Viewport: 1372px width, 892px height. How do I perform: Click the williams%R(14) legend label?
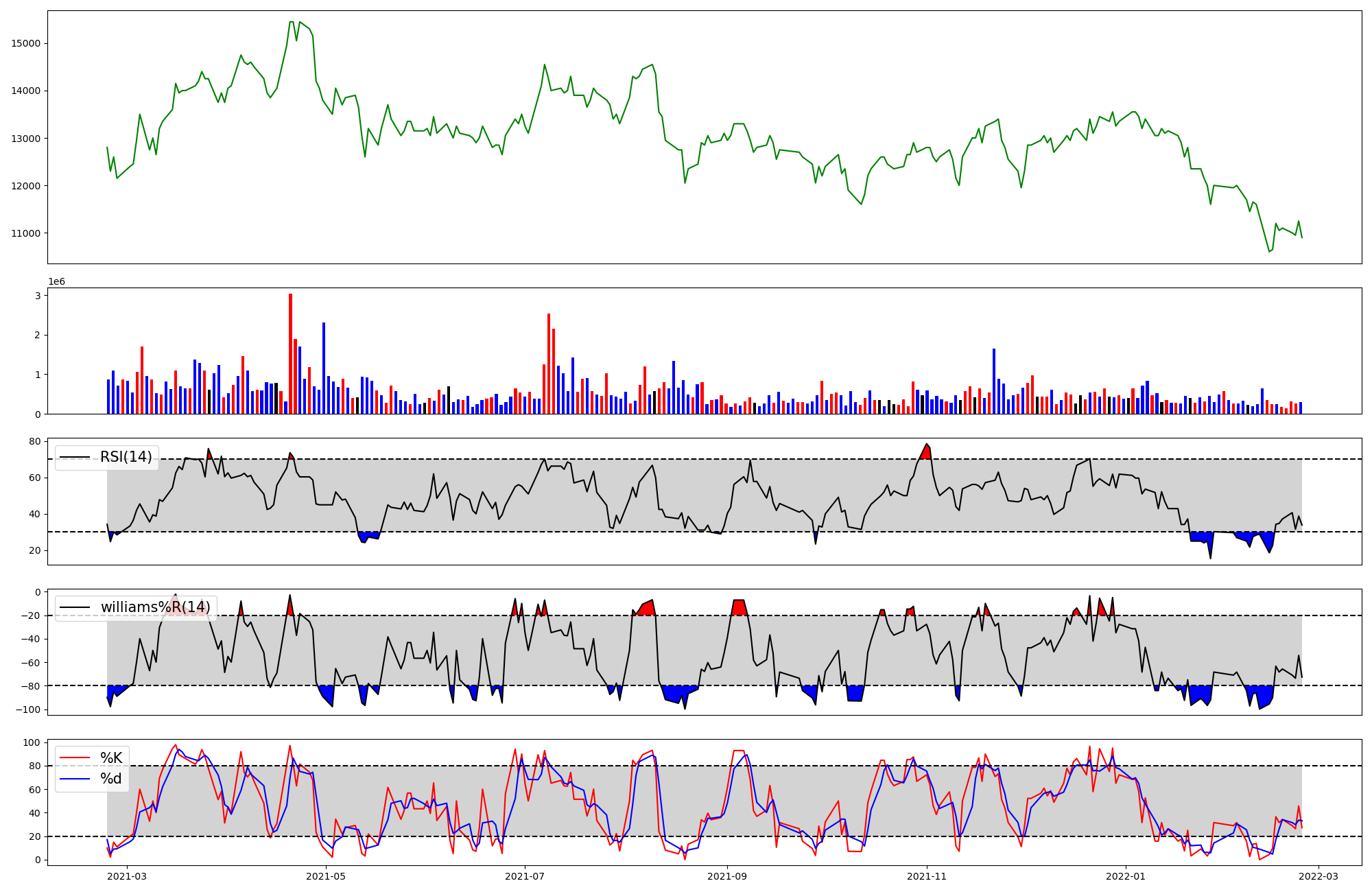click(155, 607)
